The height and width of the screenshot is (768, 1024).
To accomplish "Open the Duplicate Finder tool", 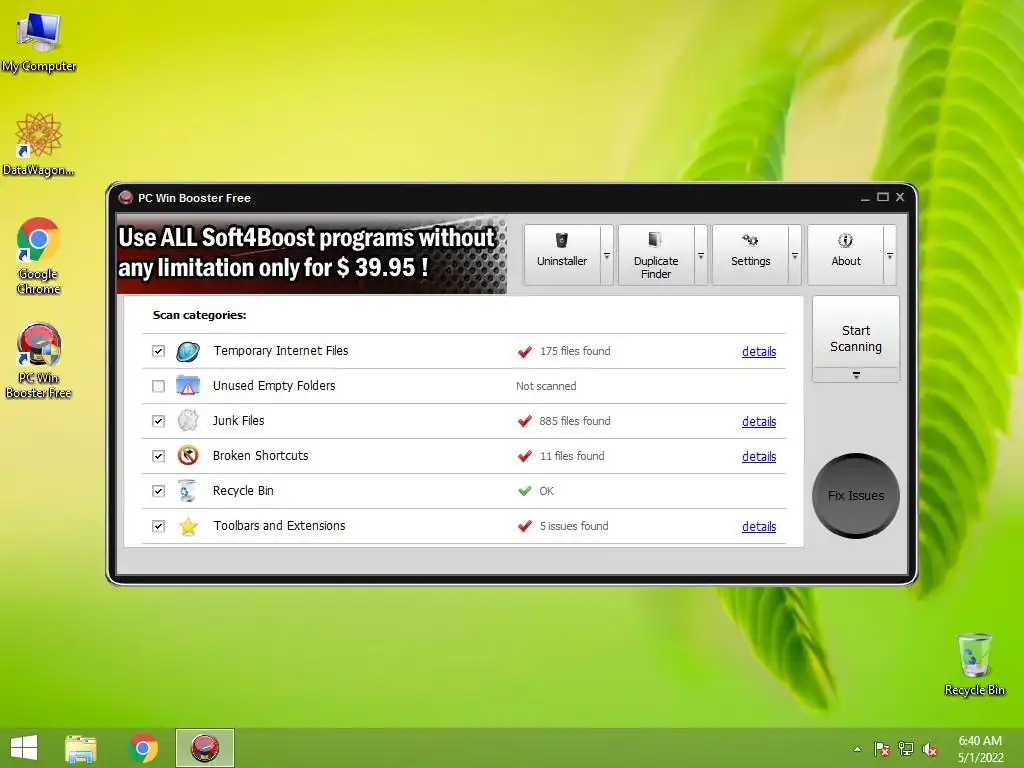I will pos(656,255).
